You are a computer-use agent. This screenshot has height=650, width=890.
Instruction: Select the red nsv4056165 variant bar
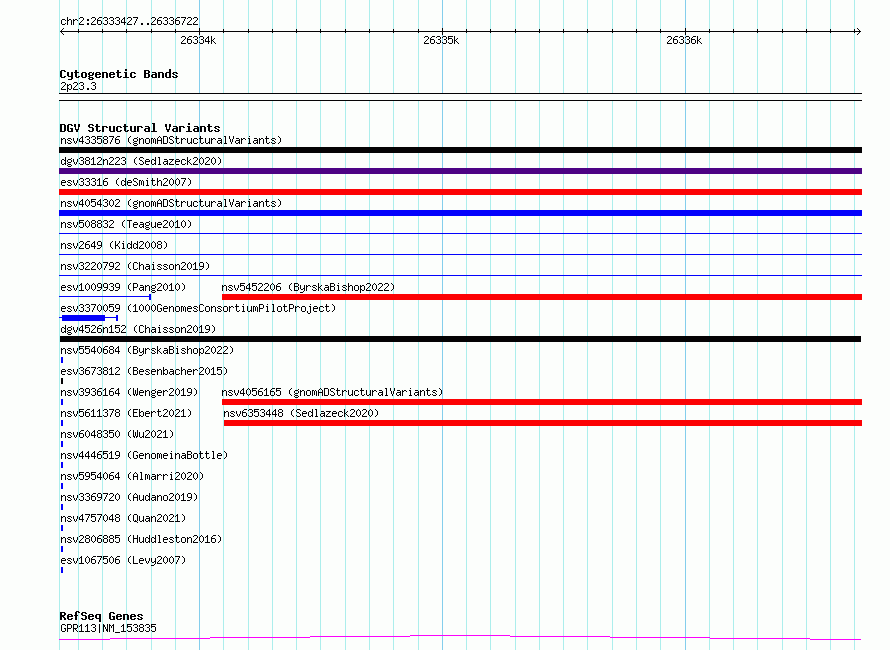point(542,402)
